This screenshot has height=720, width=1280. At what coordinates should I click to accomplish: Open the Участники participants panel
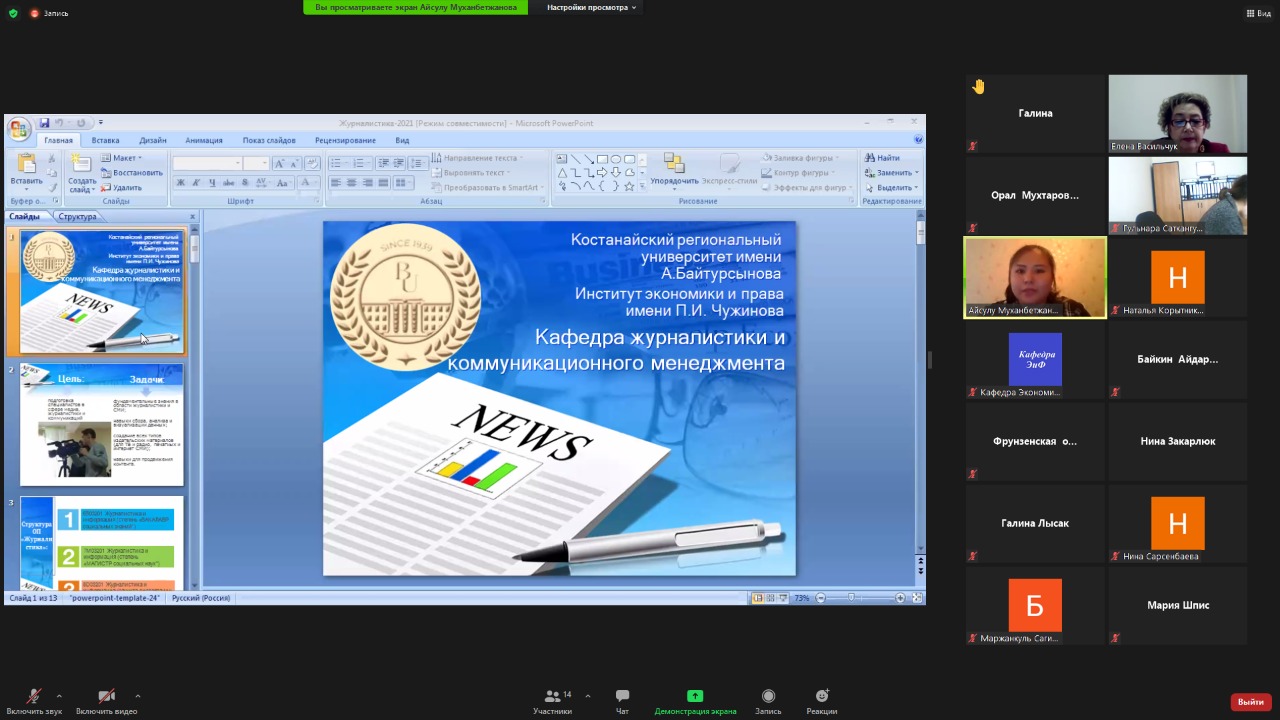552,701
